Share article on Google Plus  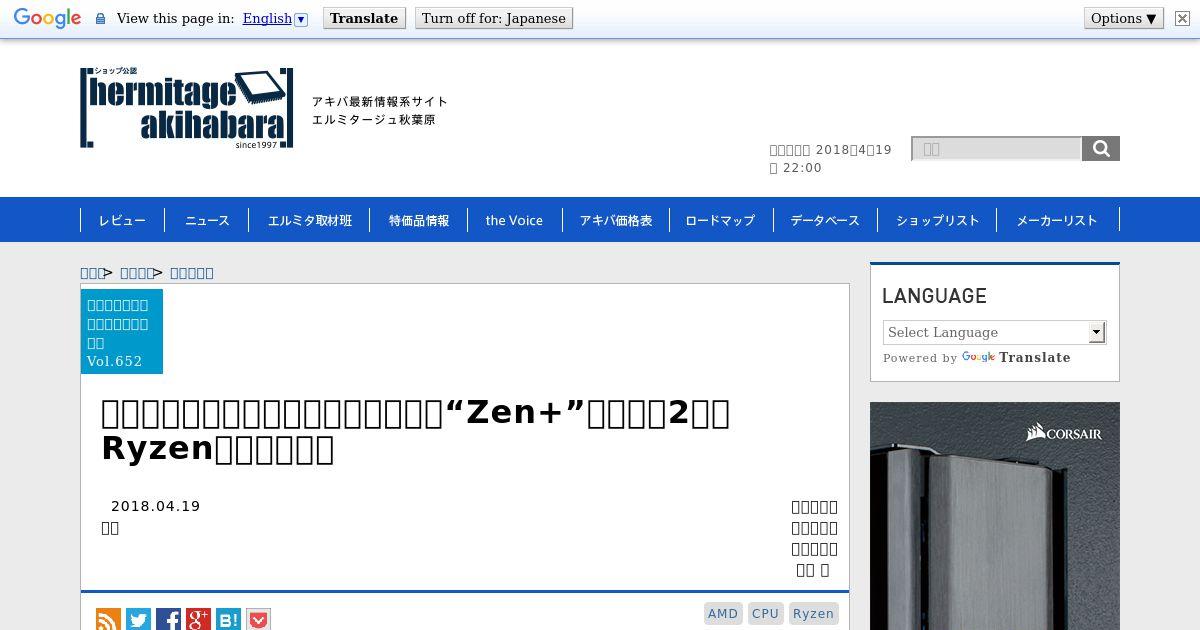198,620
